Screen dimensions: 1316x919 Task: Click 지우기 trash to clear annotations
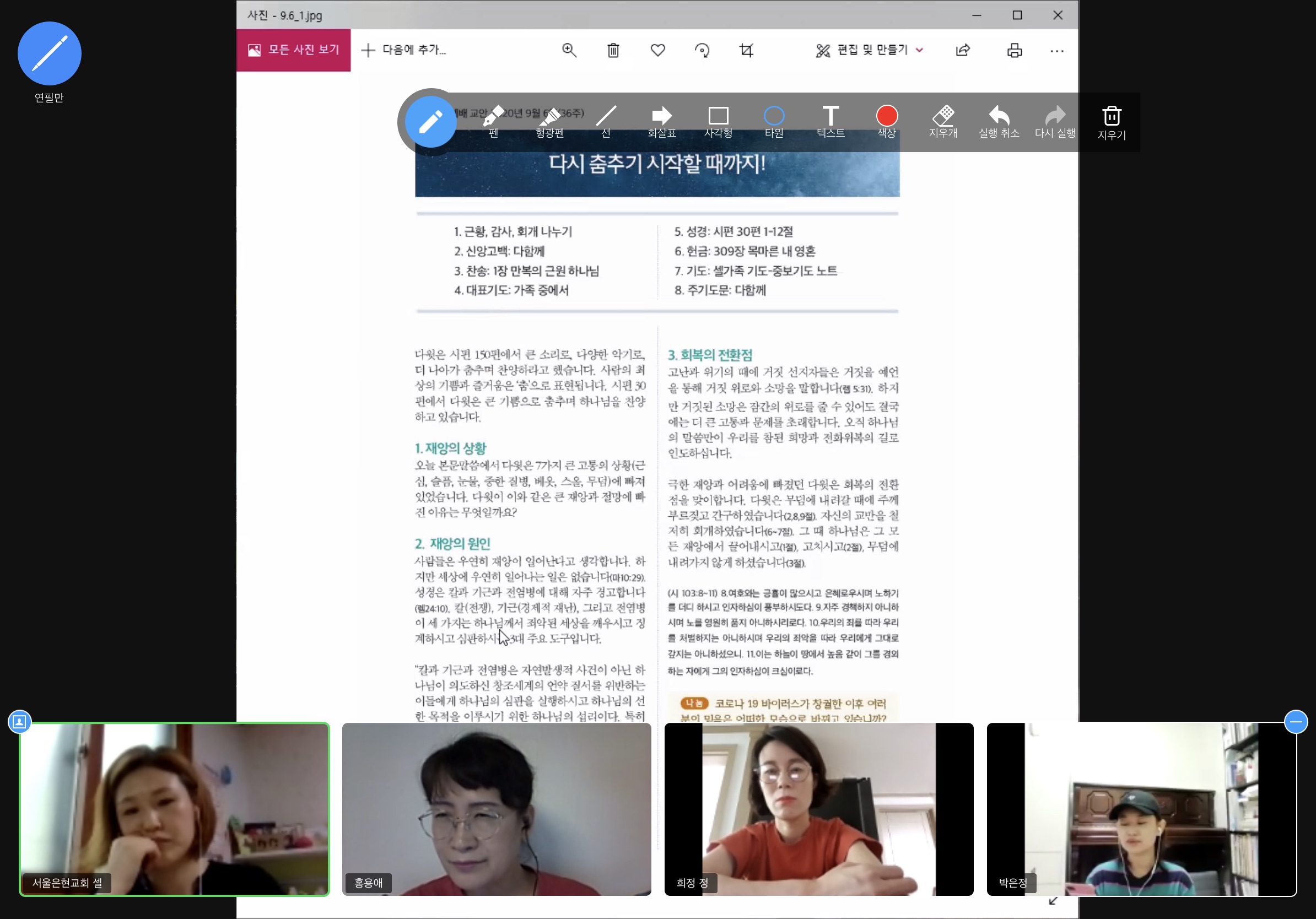tap(1112, 123)
